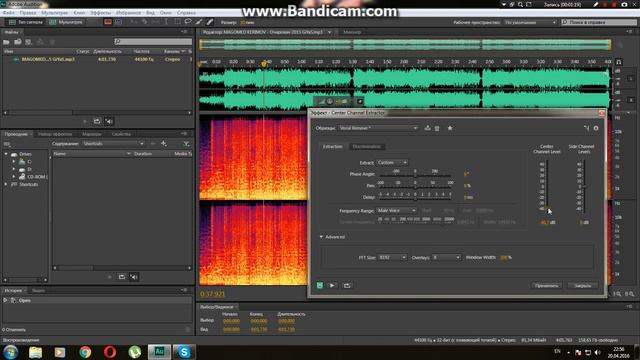640x360 pixels.
Task: Switch to Markers tab
Action: pyautogui.click(x=91, y=134)
